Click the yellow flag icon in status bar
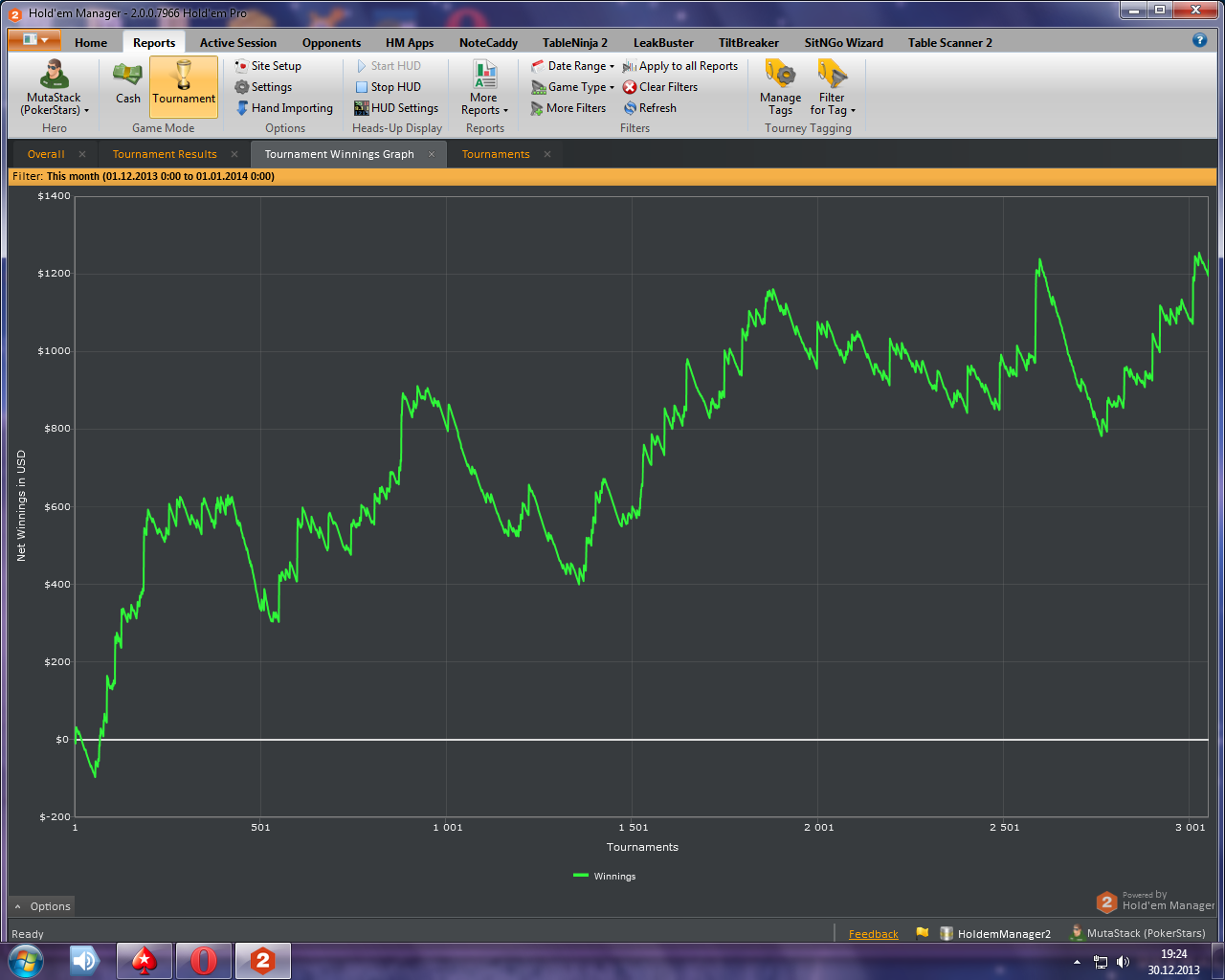The image size is (1225, 980). [922, 933]
